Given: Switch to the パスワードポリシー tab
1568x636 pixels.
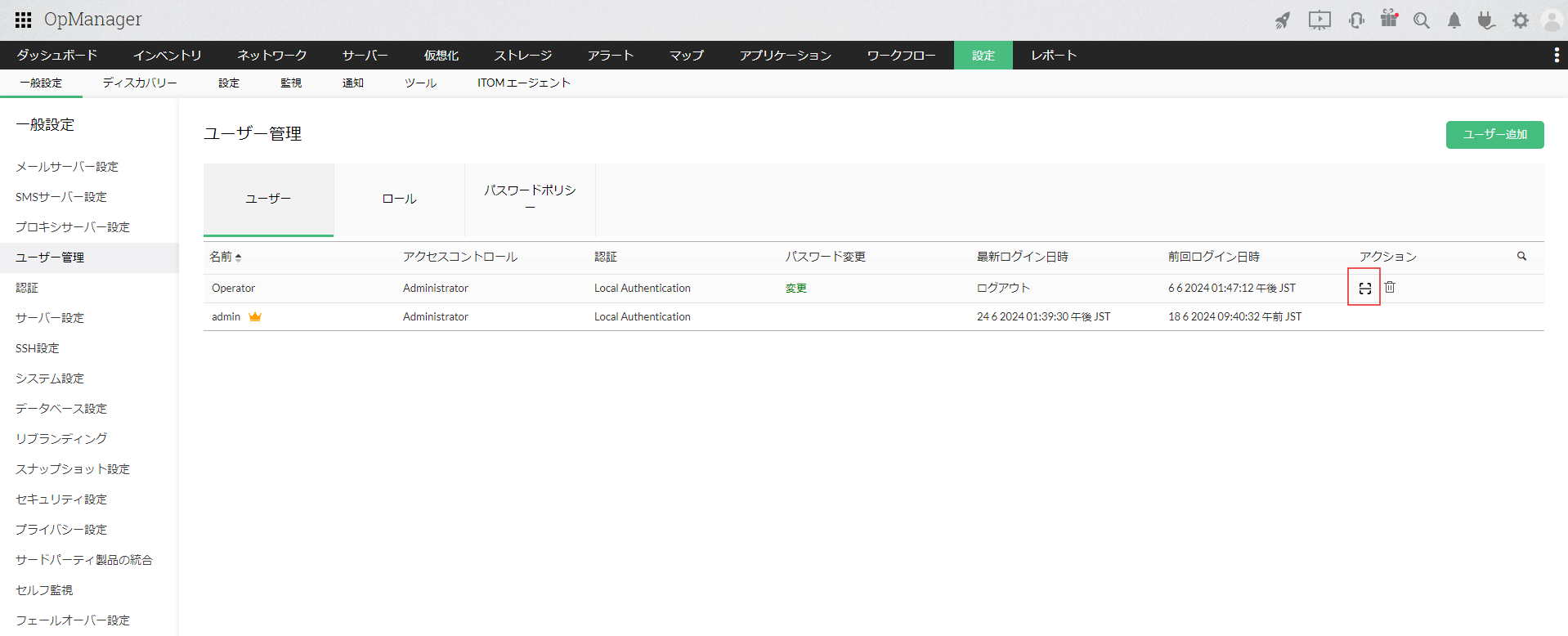Looking at the screenshot, I should 530,199.
